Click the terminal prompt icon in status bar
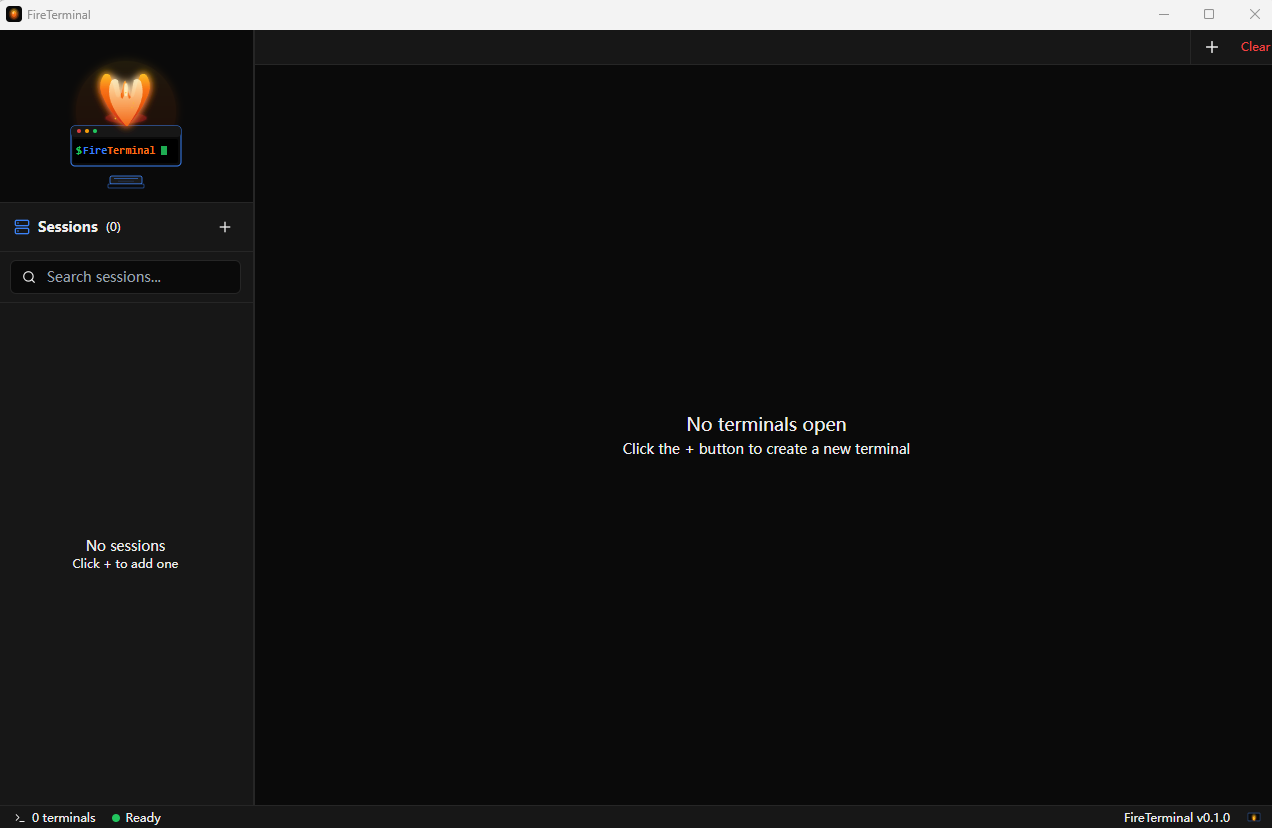Viewport: 1272px width, 828px height. click(x=19, y=818)
